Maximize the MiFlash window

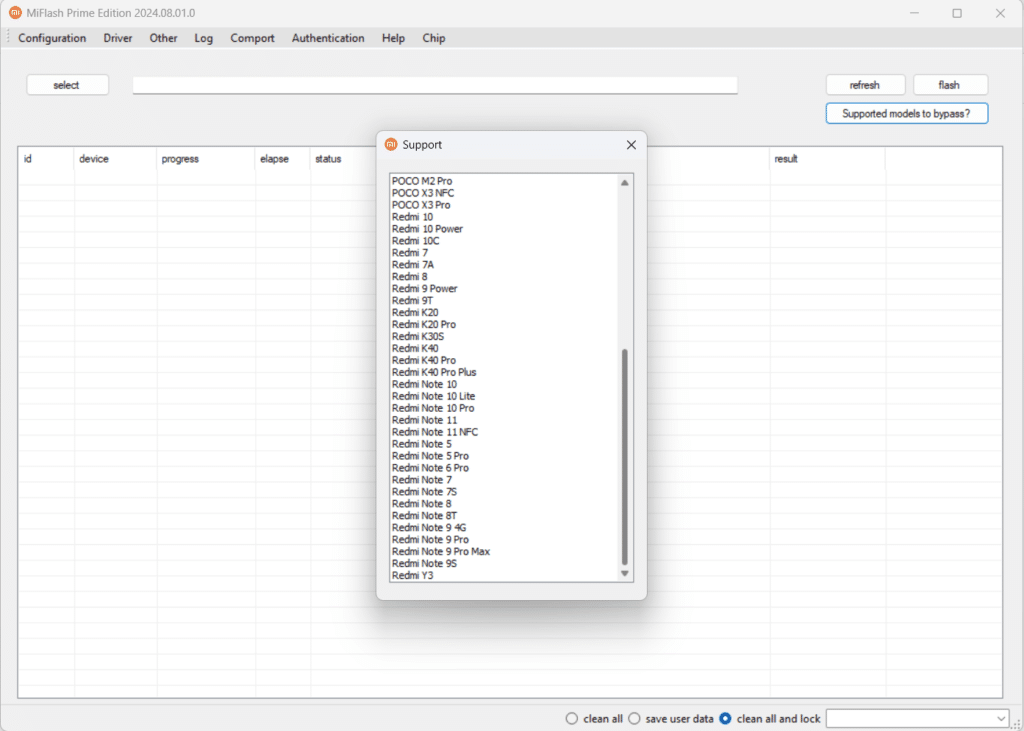[x=957, y=13]
